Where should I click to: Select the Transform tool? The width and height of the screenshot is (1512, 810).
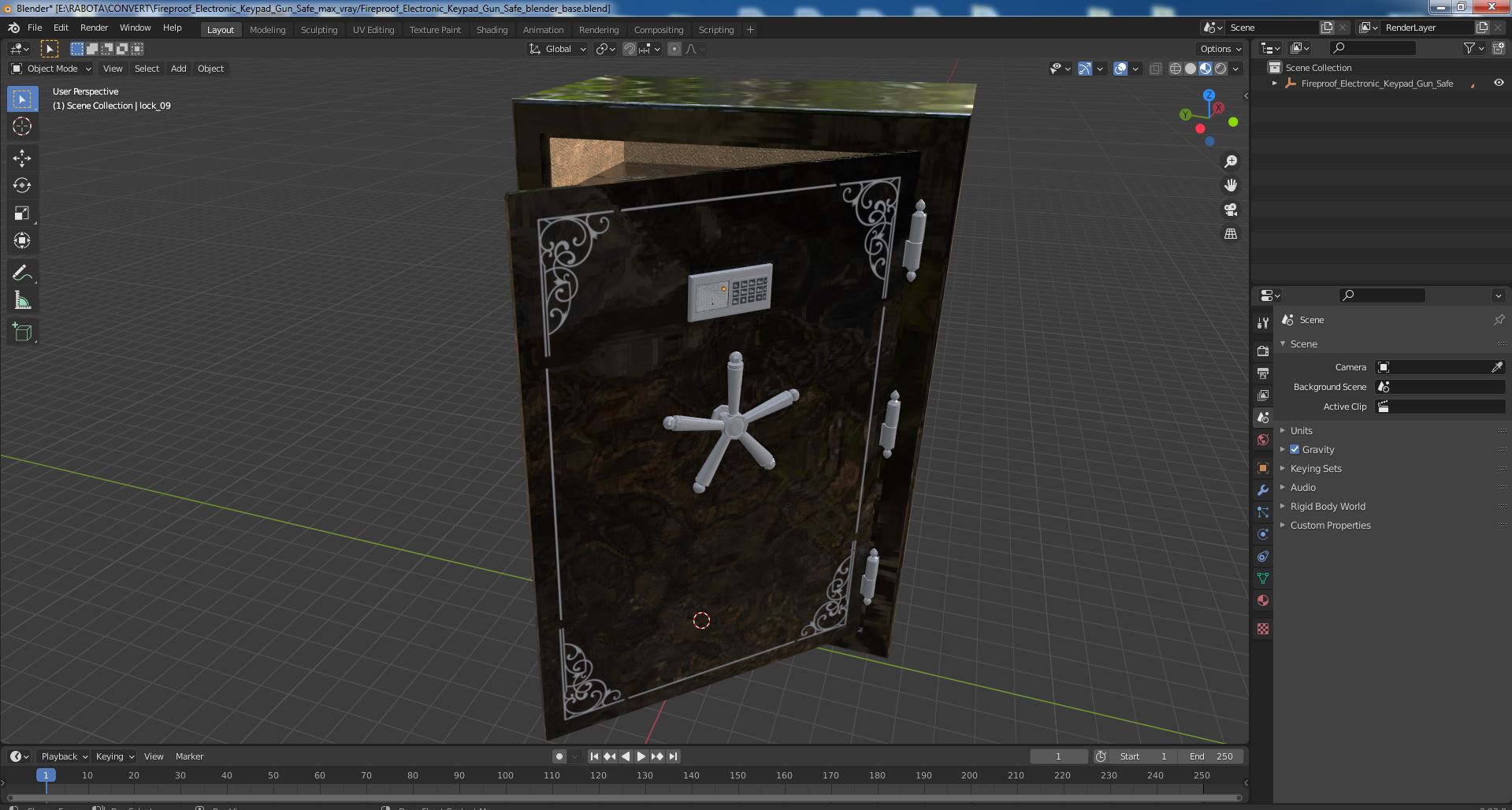coord(22,241)
